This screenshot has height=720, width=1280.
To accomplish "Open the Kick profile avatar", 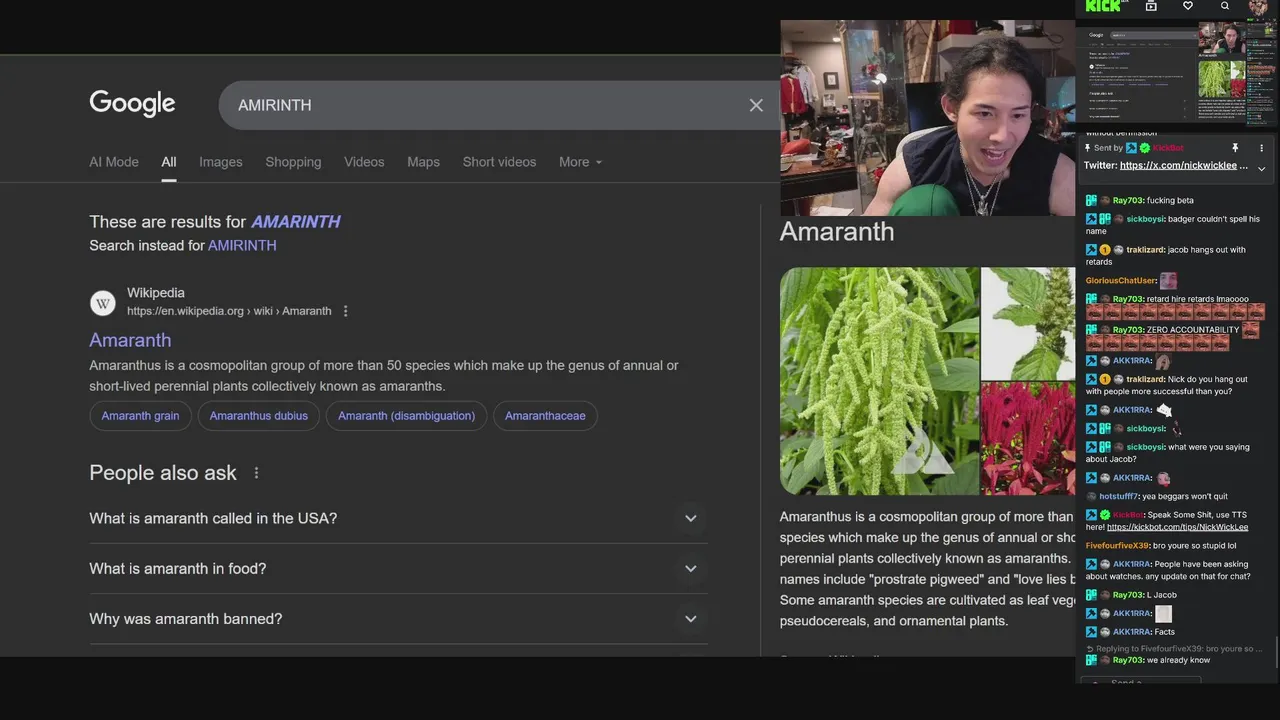I will 1258,7.
